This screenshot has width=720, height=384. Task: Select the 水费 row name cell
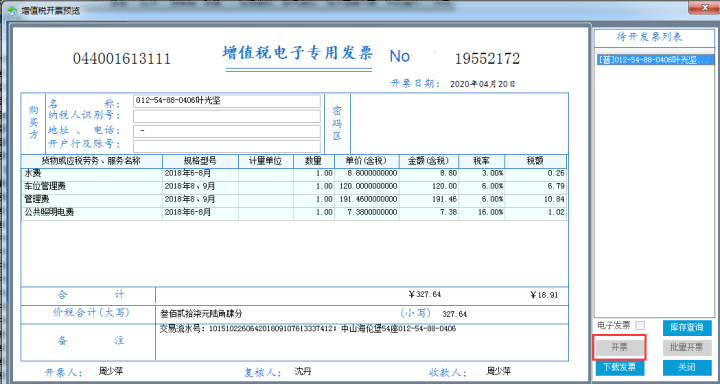(x=91, y=174)
